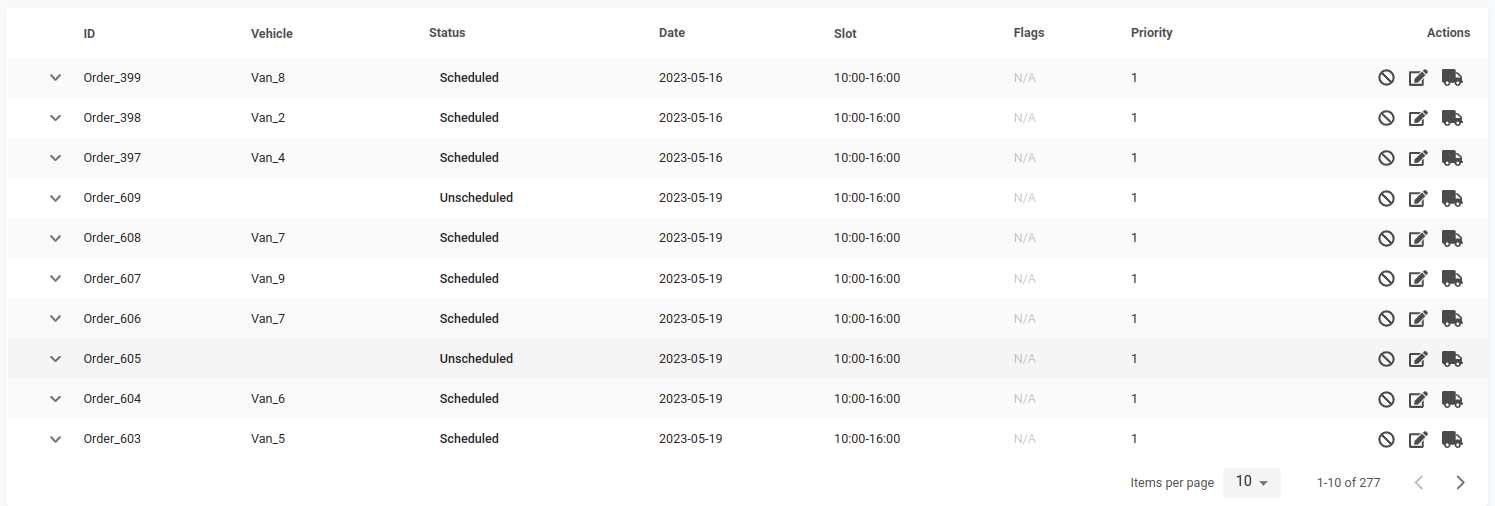This screenshot has width=1495, height=506.
Task: Edit Order_398 with the pencil icon
Action: (x=1418, y=118)
